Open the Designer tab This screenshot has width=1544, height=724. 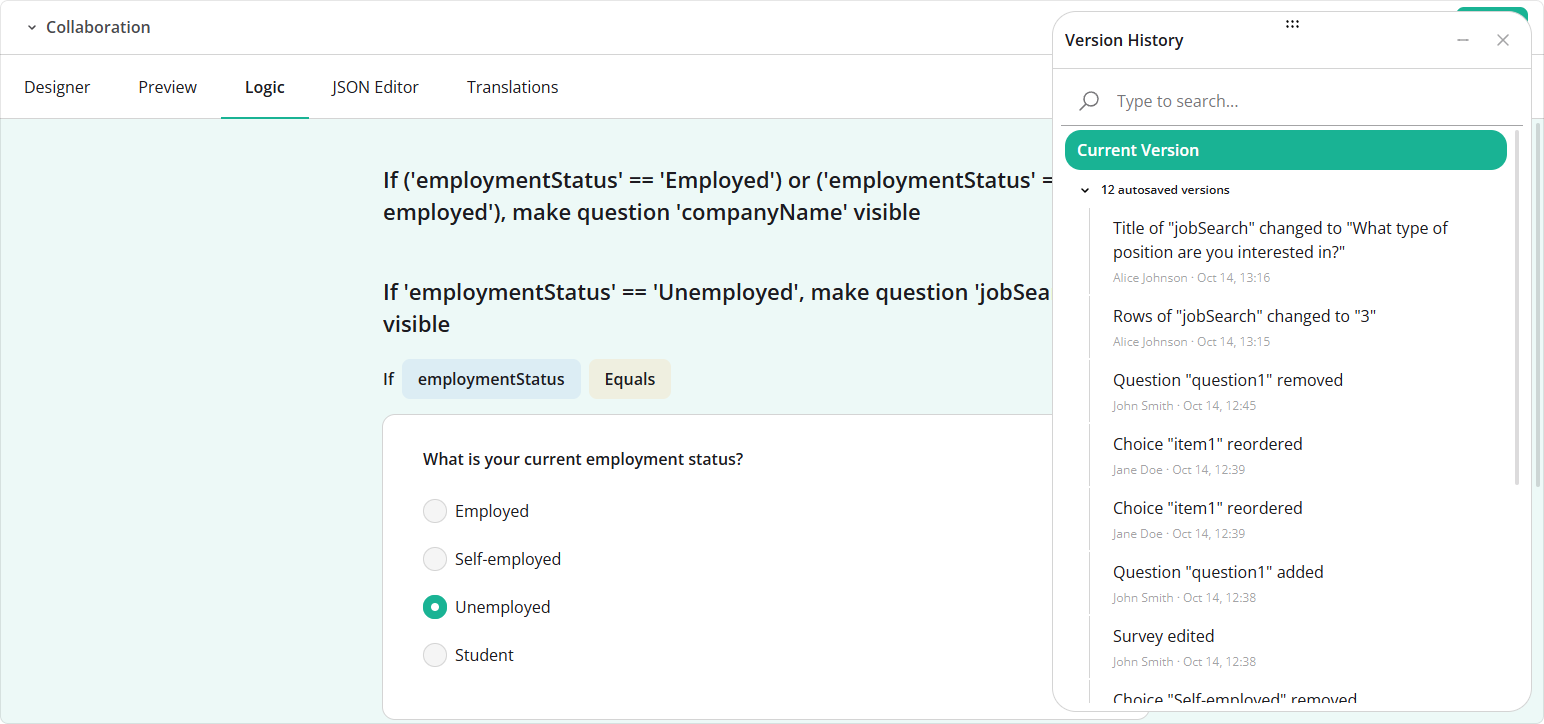[57, 87]
